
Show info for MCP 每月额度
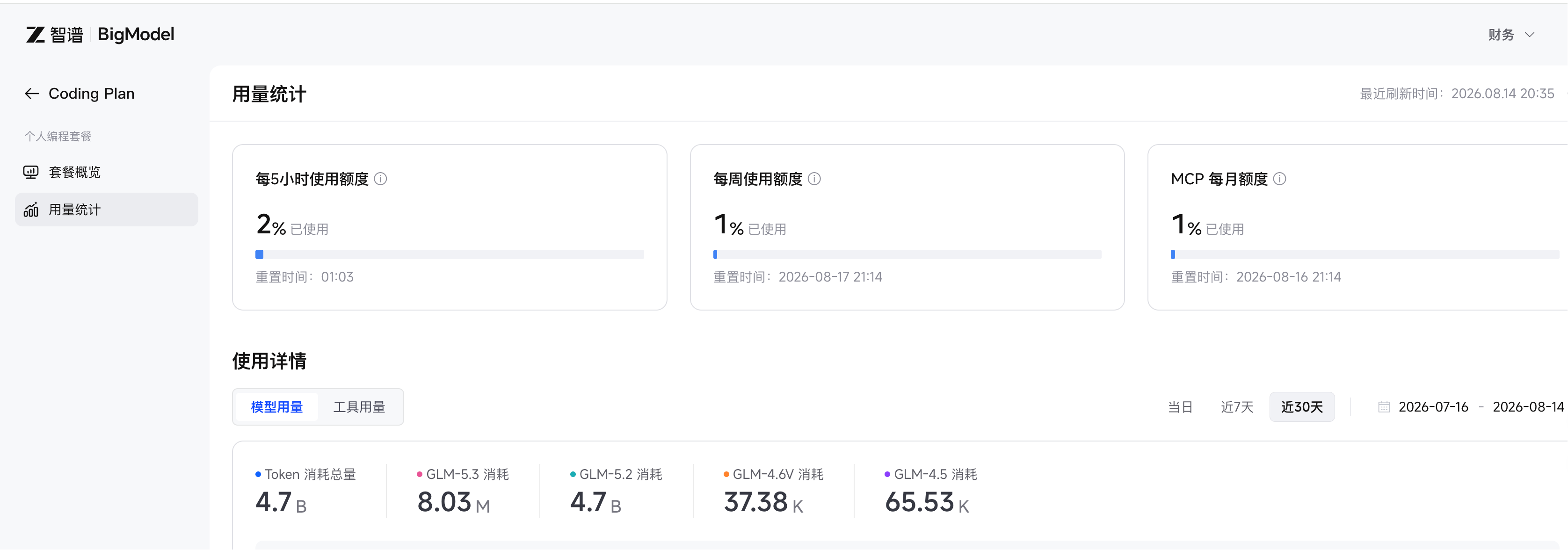point(1279,179)
